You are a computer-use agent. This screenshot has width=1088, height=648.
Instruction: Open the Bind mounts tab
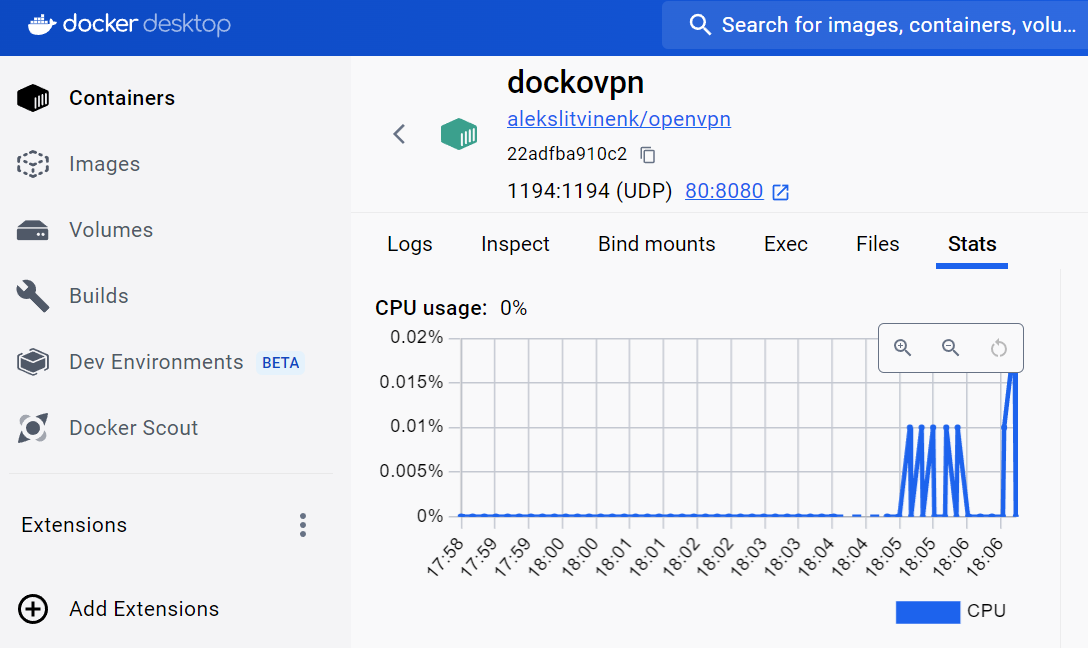[x=656, y=244]
